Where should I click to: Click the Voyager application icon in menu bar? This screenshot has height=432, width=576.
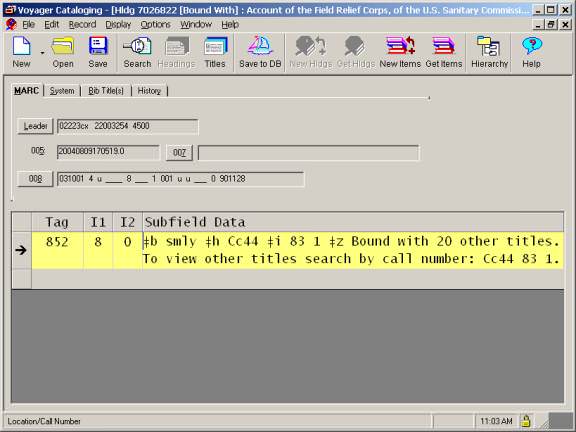(x=11, y=25)
